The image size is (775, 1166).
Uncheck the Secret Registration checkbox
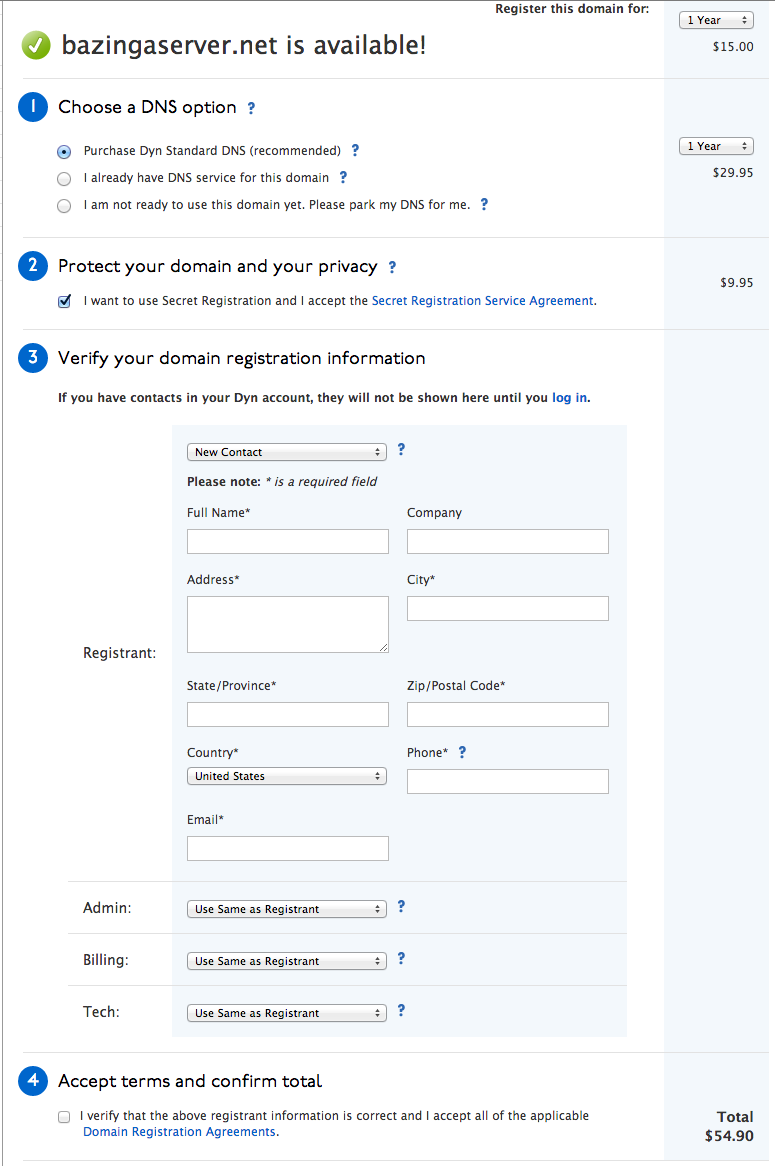pos(65,301)
